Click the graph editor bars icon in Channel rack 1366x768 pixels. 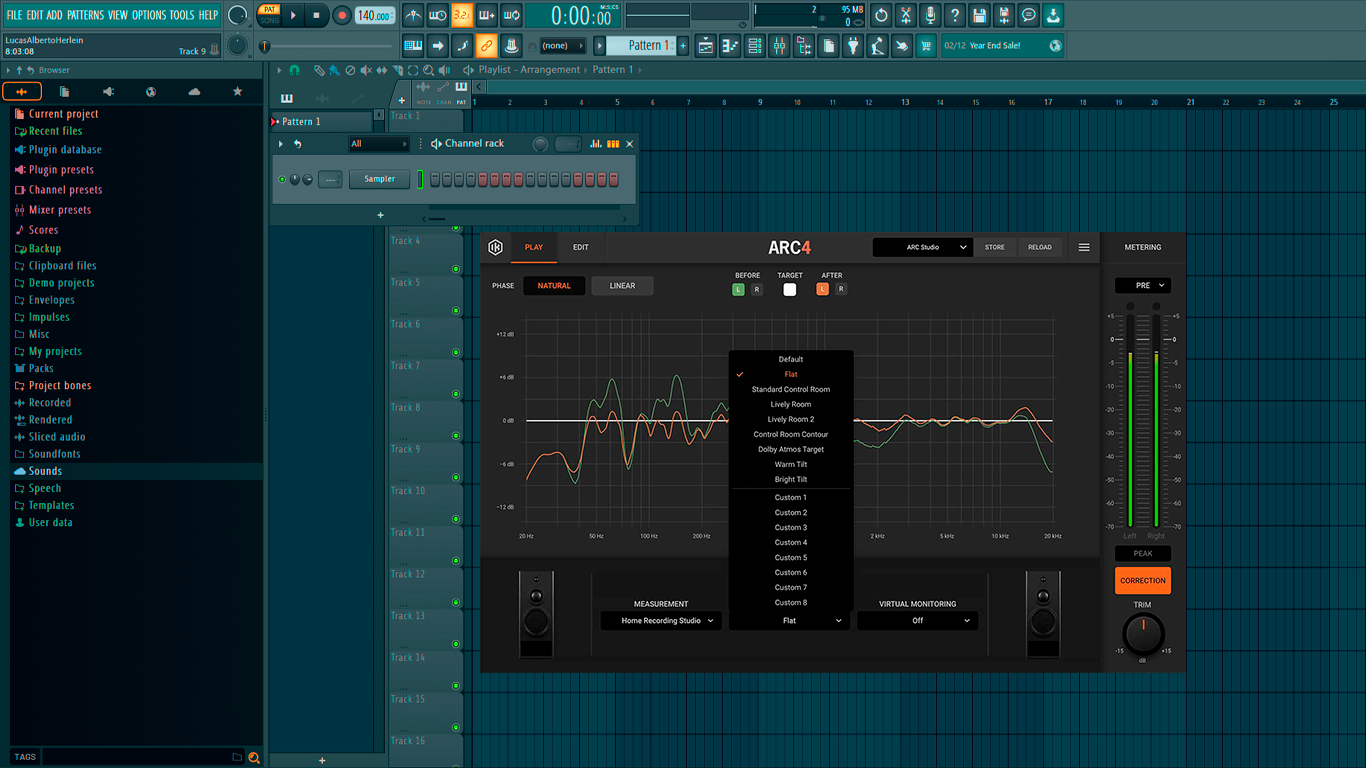click(596, 144)
